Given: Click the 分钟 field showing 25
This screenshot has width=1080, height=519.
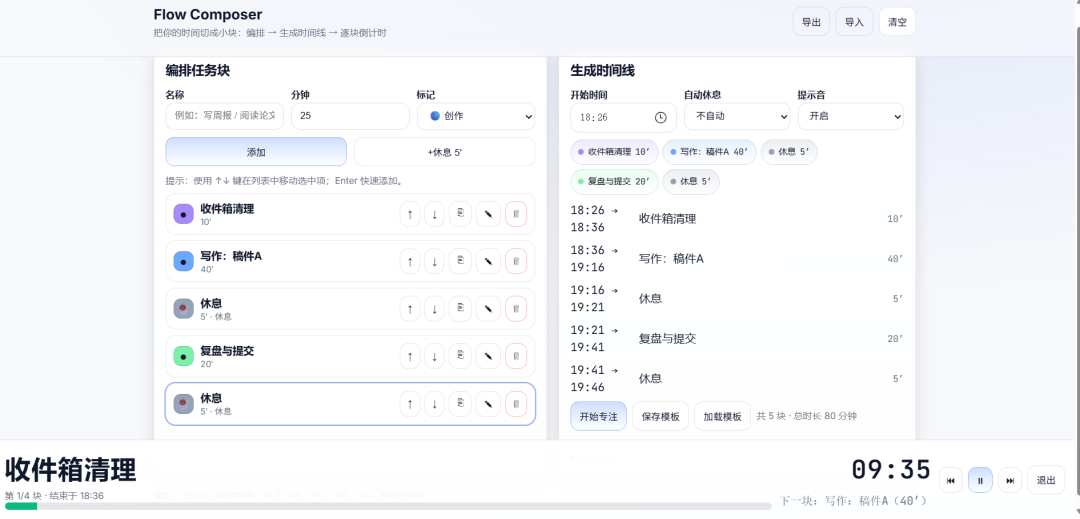Looking at the screenshot, I should pyautogui.click(x=350, y=116).
